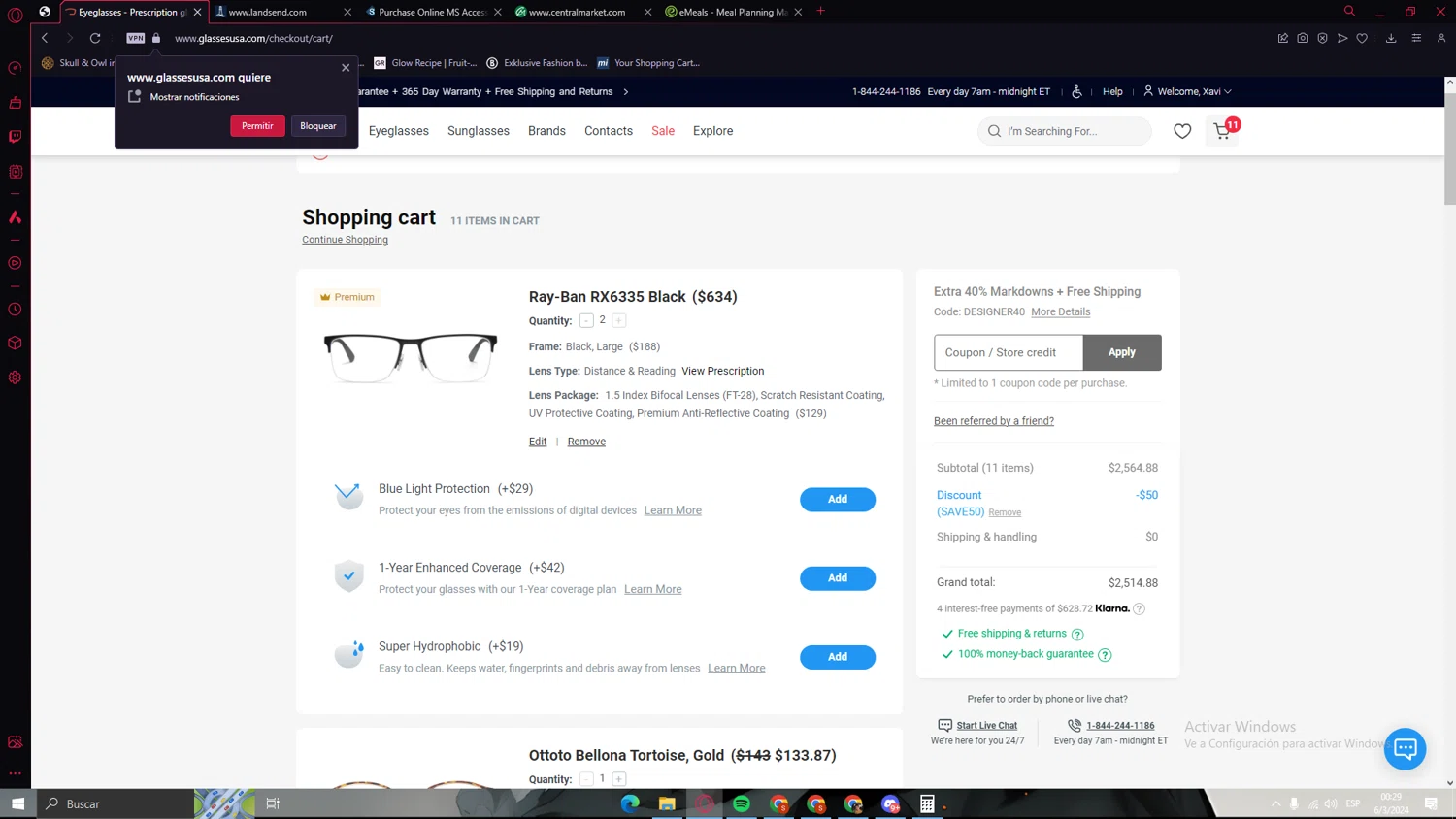This screenshot has height=819, width=1456.
Task: Remove the Ray-Ban RX6335 from cart
Action: 586,442
